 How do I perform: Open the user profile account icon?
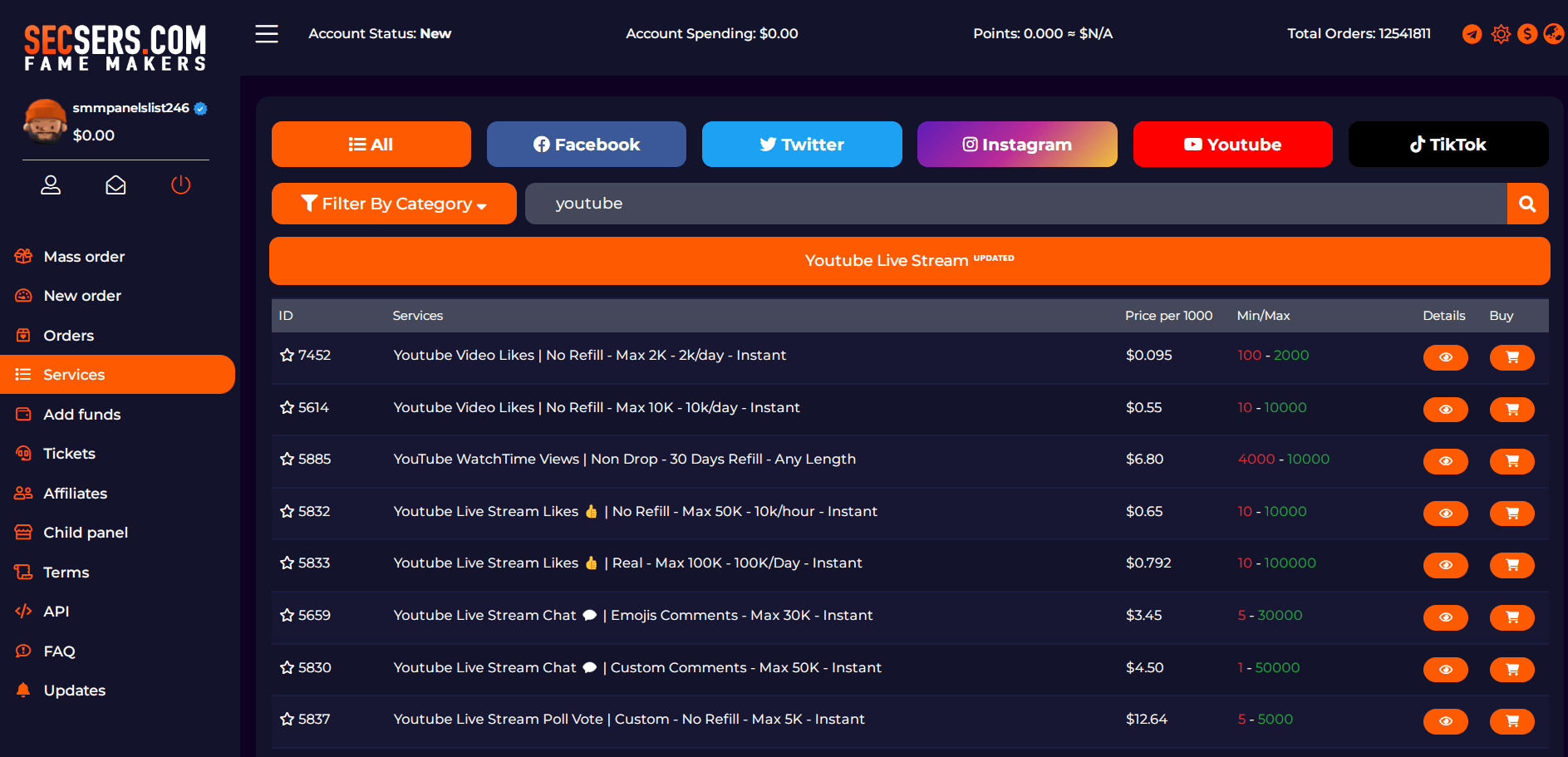51,185
